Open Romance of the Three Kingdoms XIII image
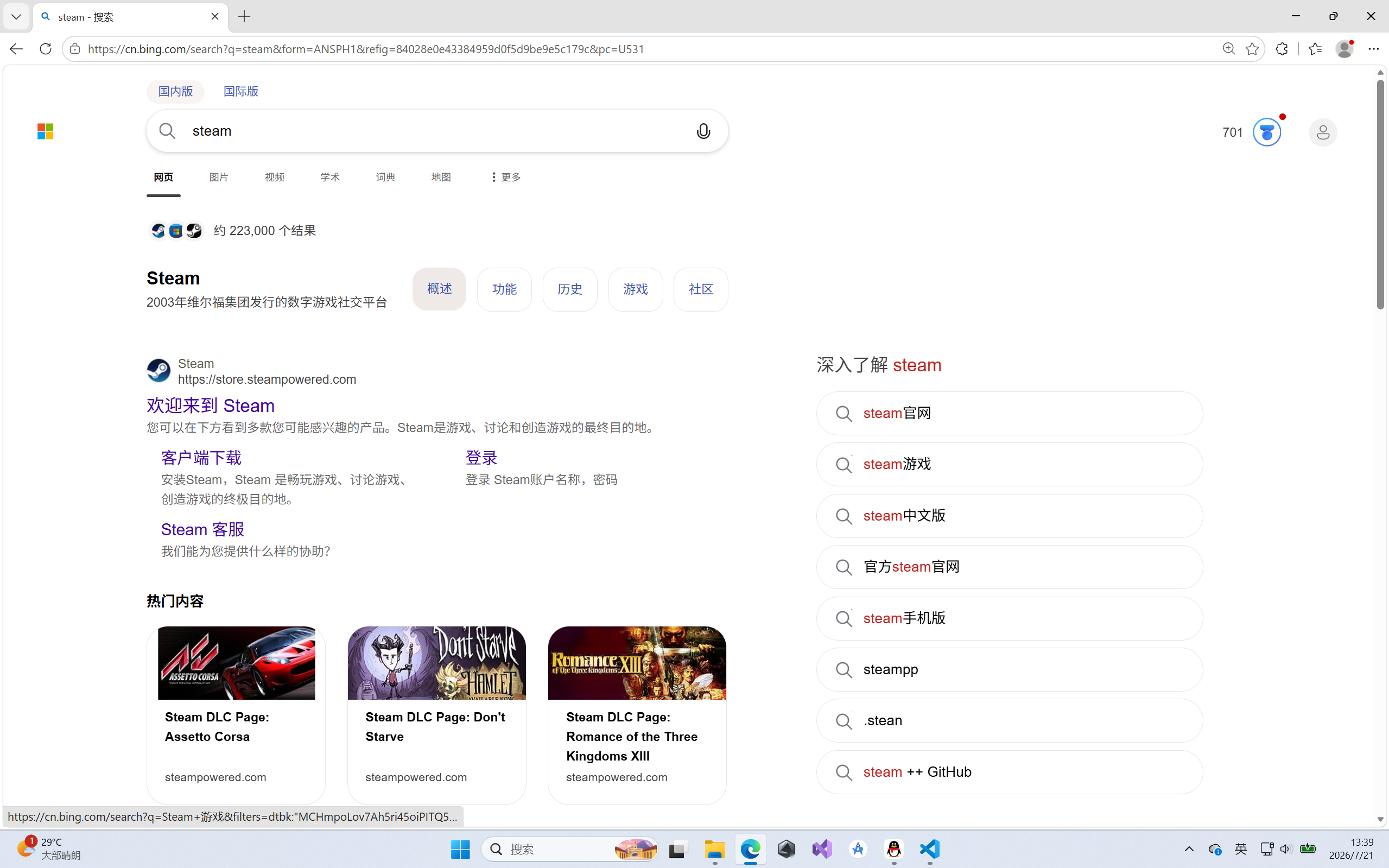Screen dimensions: 1389x868 [637, 663]
